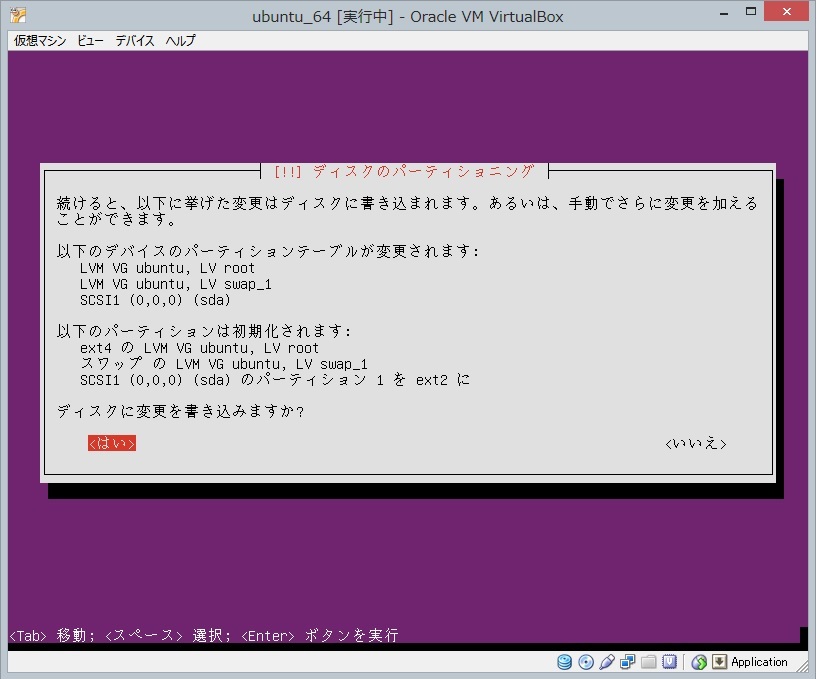Viewport: 817px width, 679px height.
Task: Open the デバイス menu
Action: click(x=134, y=41)
